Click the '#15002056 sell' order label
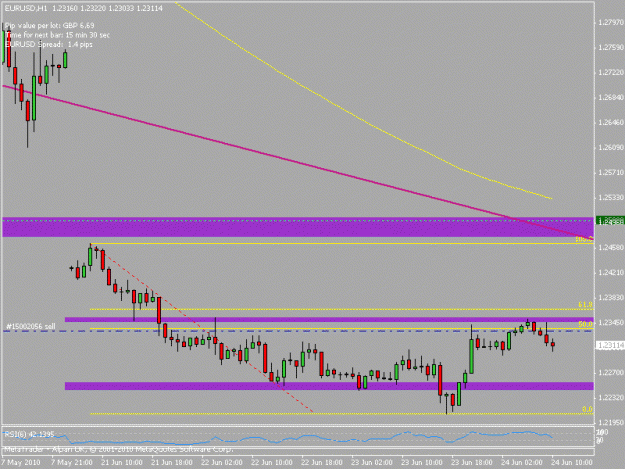The height and width of the screenshot is (469, 625). (x=31, y=326)
